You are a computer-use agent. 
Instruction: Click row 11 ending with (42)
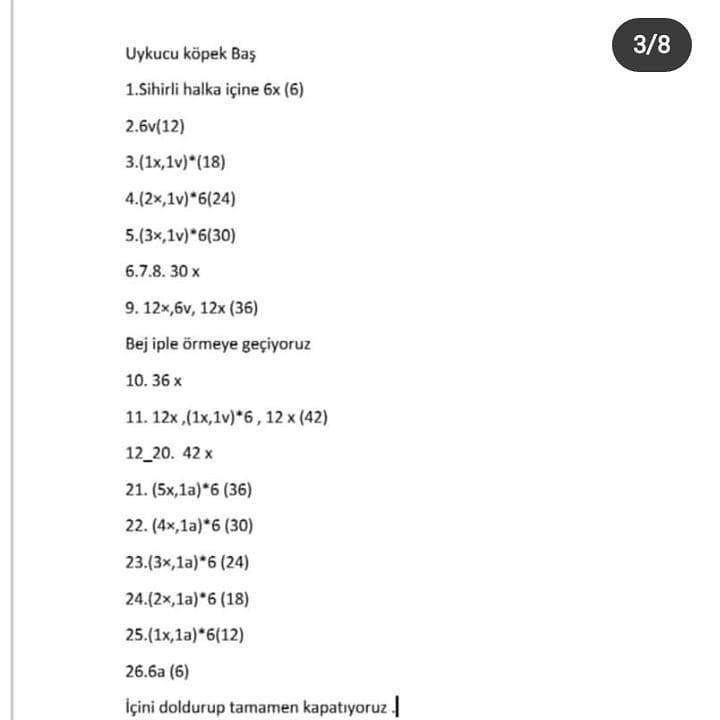tap(226, 417)
